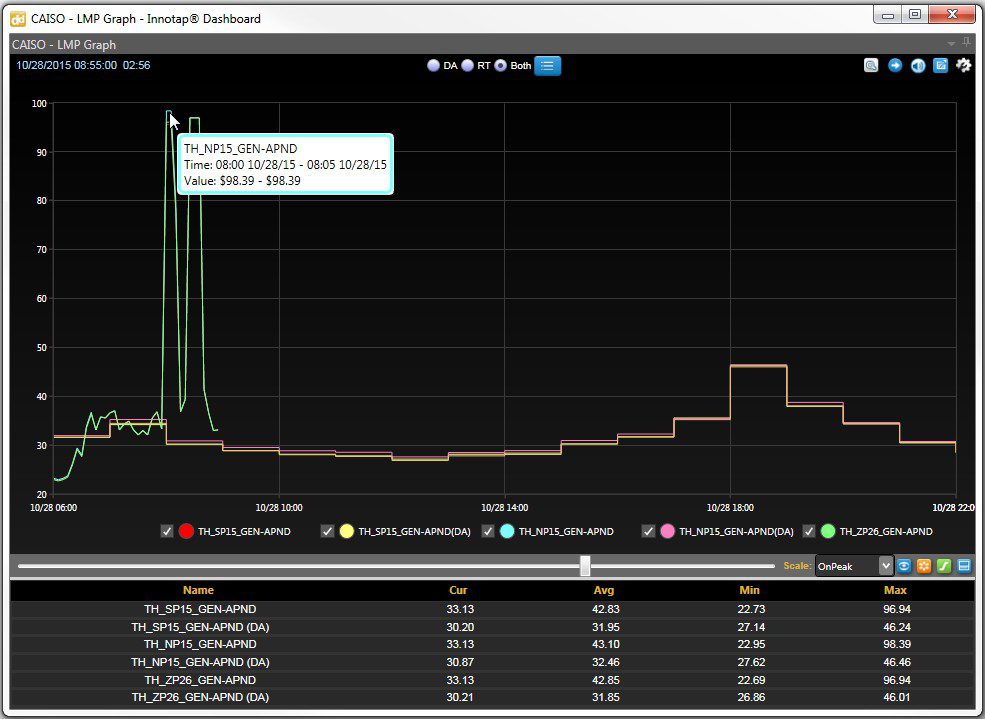Click the Avg value 43.10
985x719 pixels.
(x=606, y=644)
